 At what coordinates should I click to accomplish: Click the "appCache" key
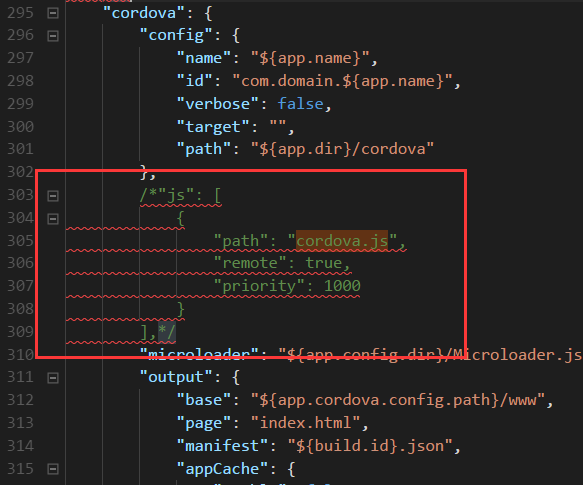(222, 469)
